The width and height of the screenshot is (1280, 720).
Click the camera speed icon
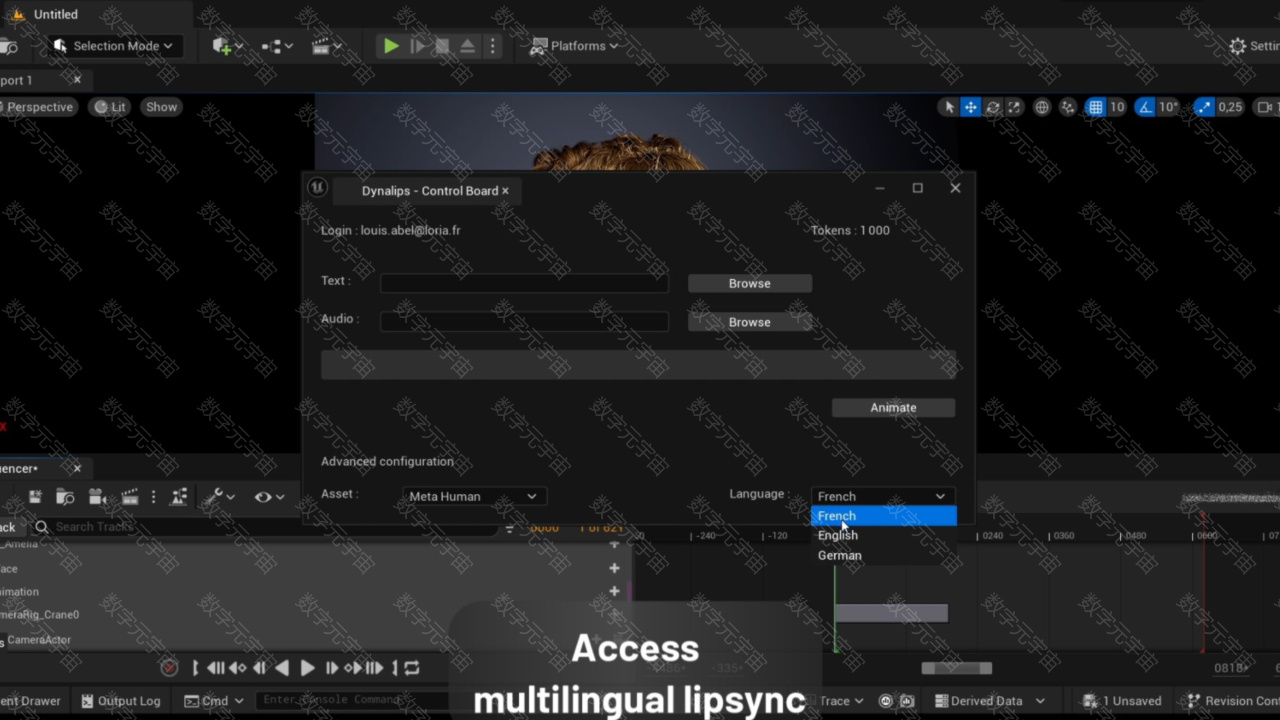pos(1265,107)
